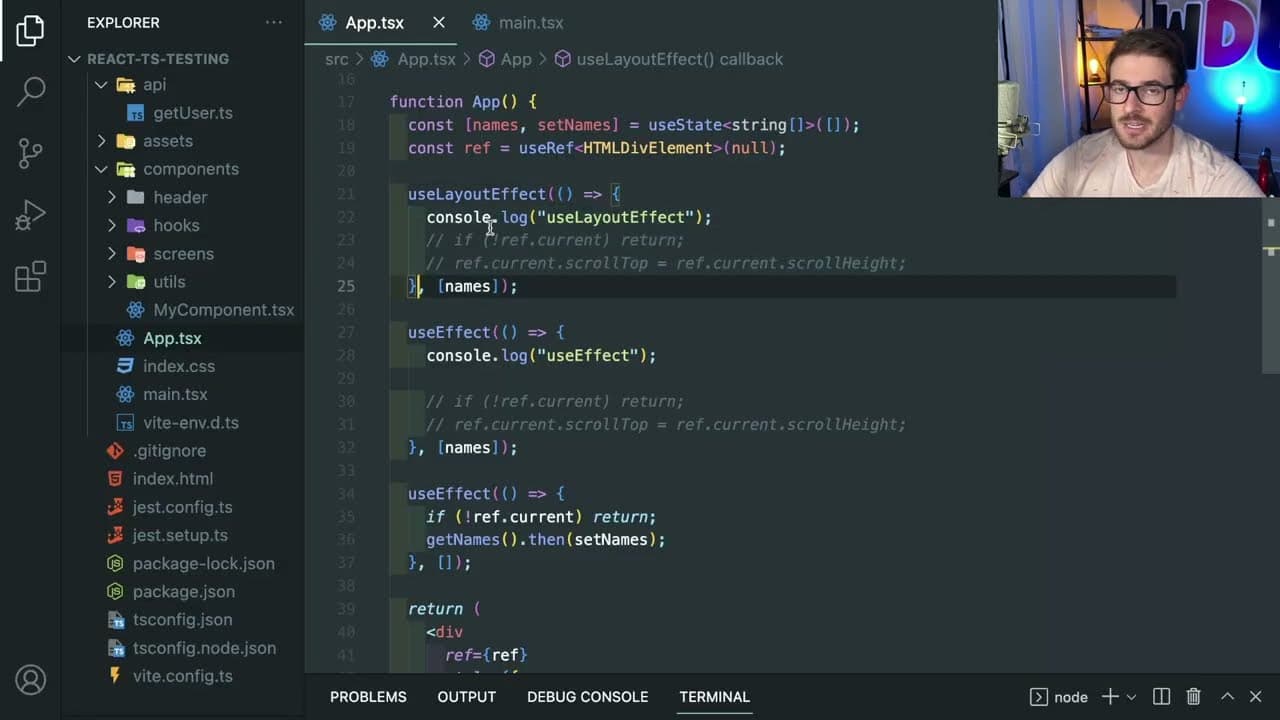Open the terminal launch profile dropdown
Screen dimensions: 1280x720
tap(1132, 697)
